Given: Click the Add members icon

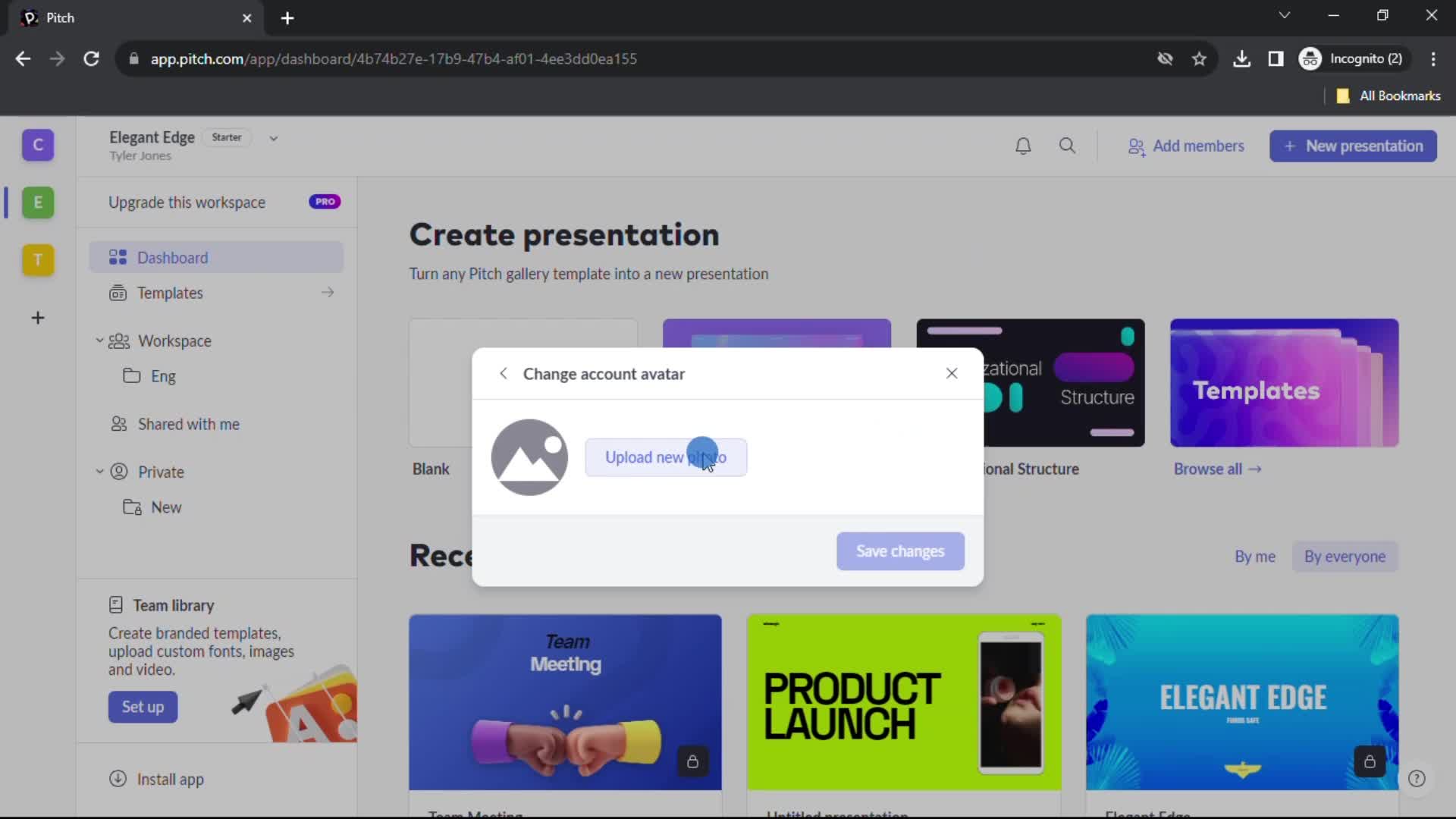Looking at the screenshot, I should 1137,146.
